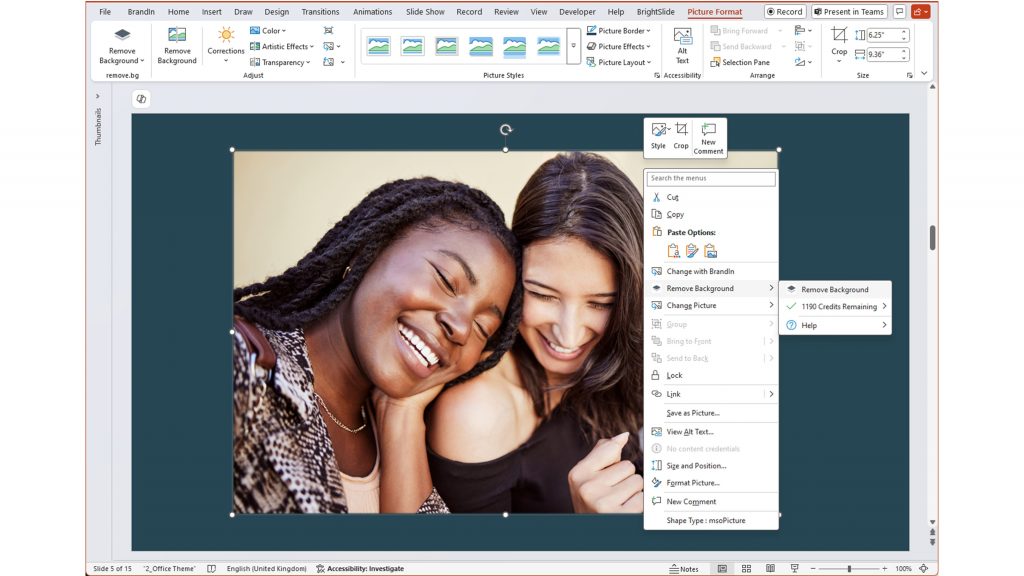Click New Comment on the floating toolbar
Screen dimensions: 1024x576
708,136
